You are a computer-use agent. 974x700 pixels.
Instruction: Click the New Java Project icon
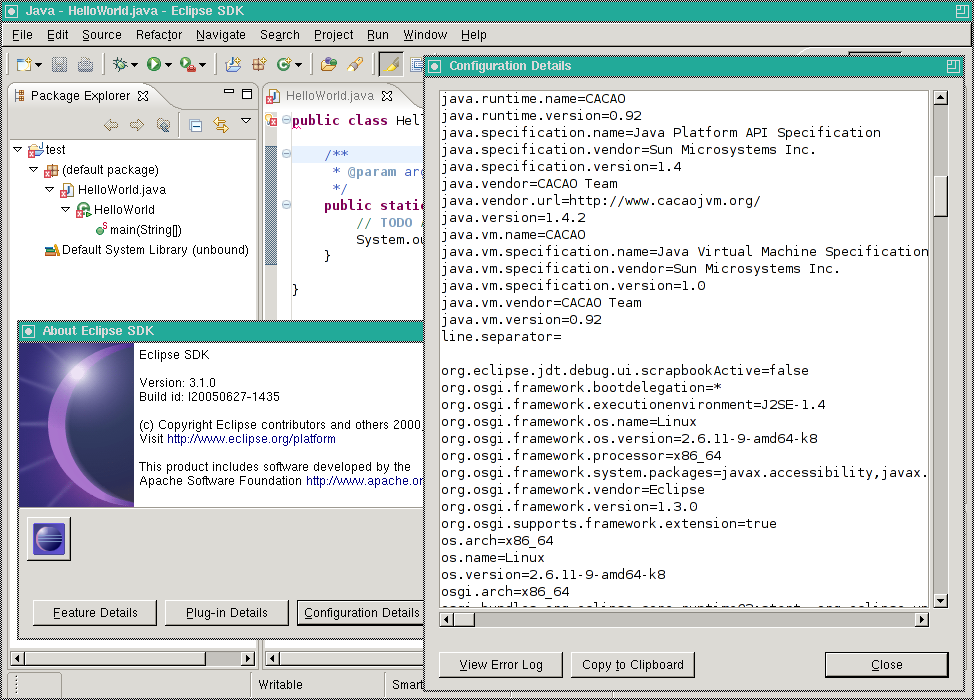click(x=233, y=64)
